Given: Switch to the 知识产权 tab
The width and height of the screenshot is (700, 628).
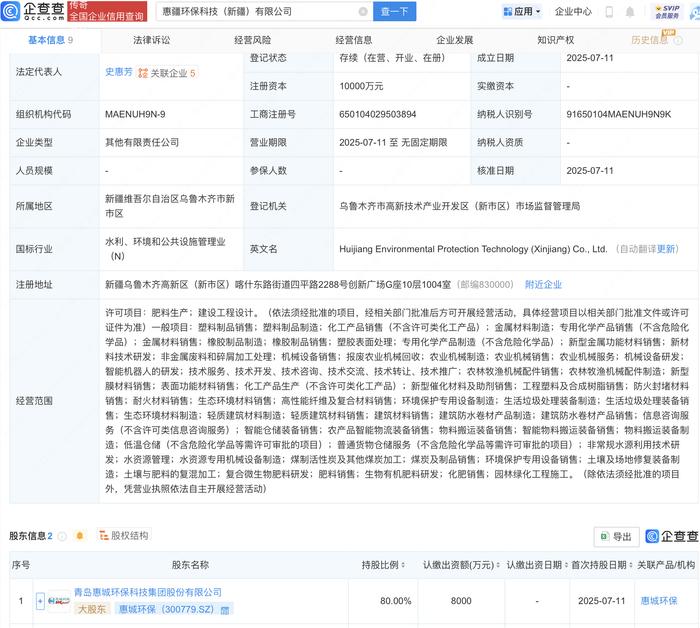Looking at the screenshot, I should click(x=555, y=40).
